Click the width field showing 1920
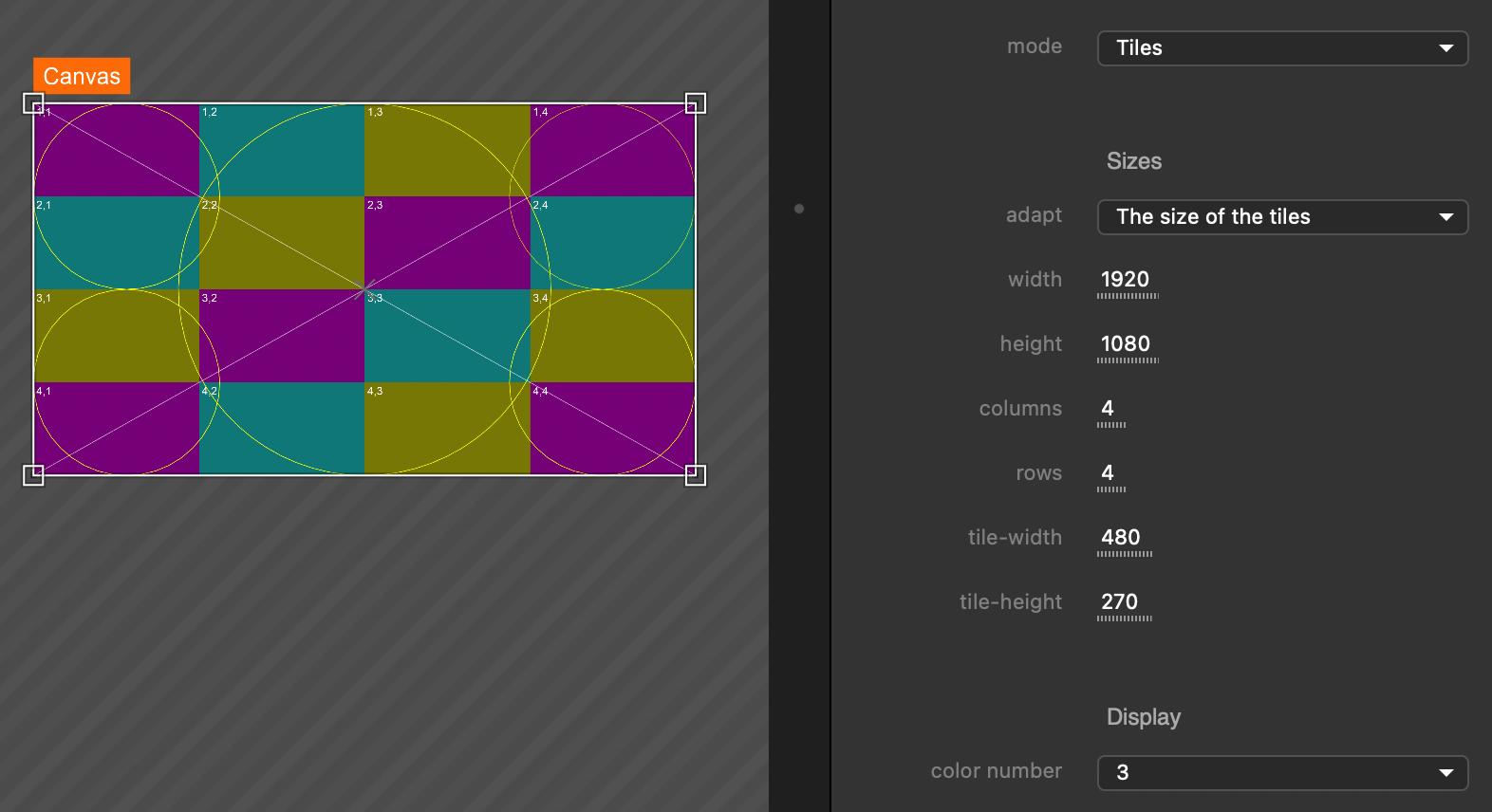Viewport: 1492px width, 812px height. tap(1126, 280)
